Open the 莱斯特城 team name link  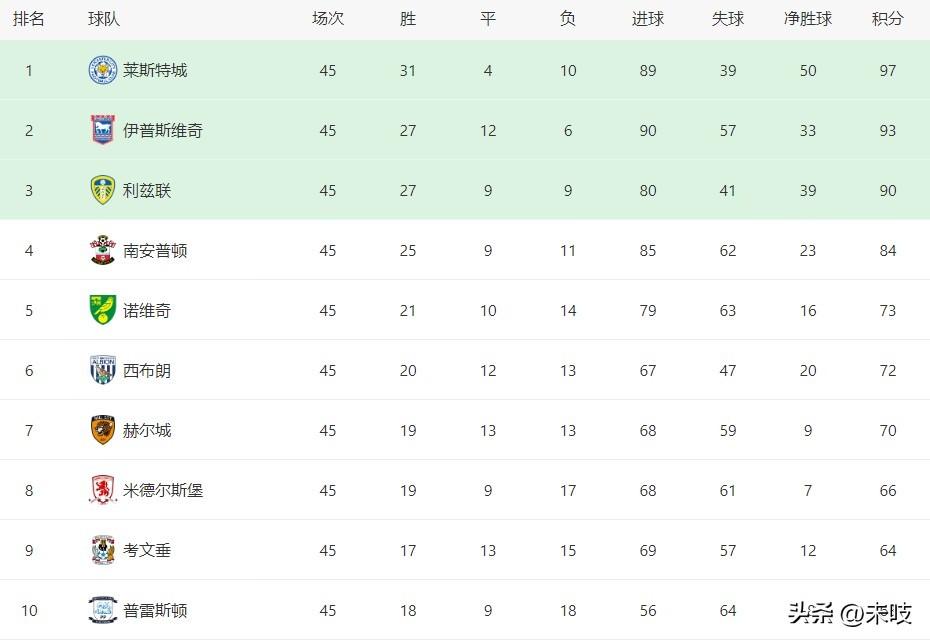coord(155,71)
